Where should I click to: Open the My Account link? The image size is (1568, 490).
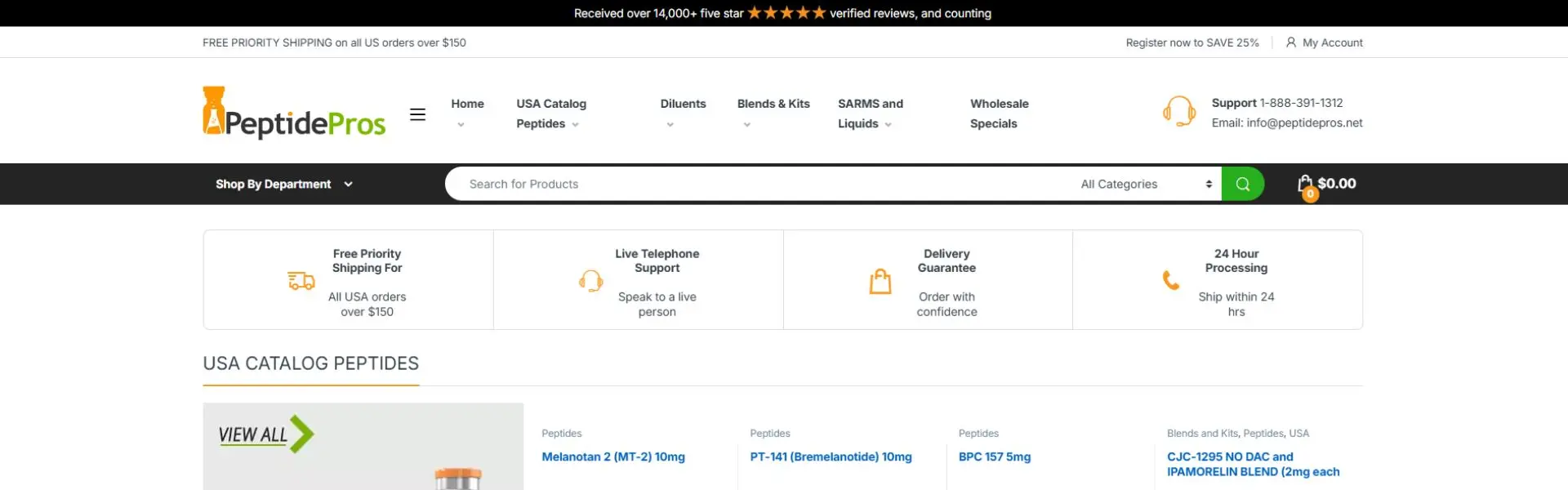1332,42
